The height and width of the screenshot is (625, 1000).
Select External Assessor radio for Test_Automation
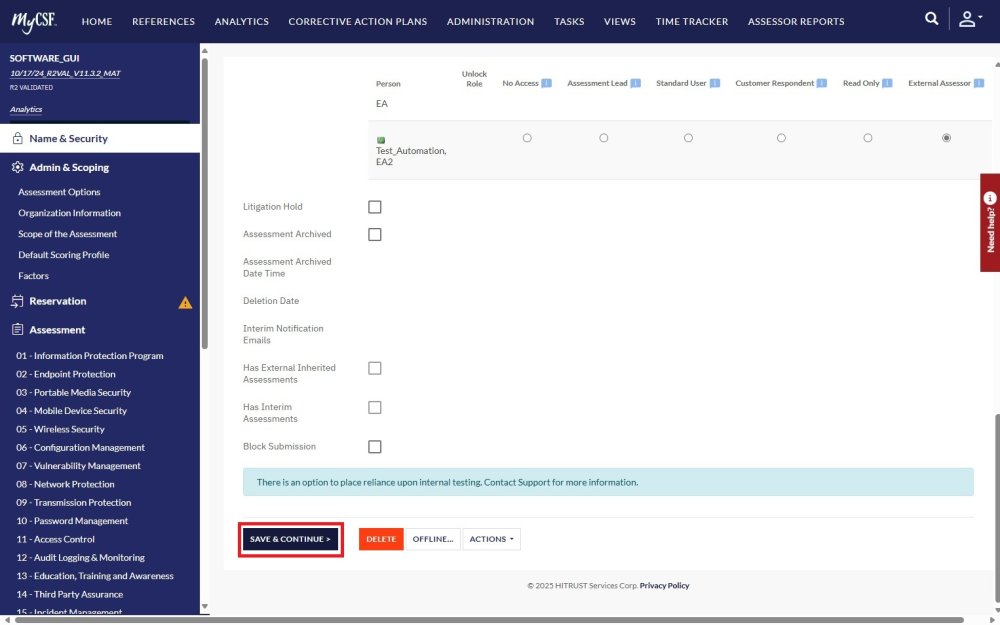click(x=946, y=138)
